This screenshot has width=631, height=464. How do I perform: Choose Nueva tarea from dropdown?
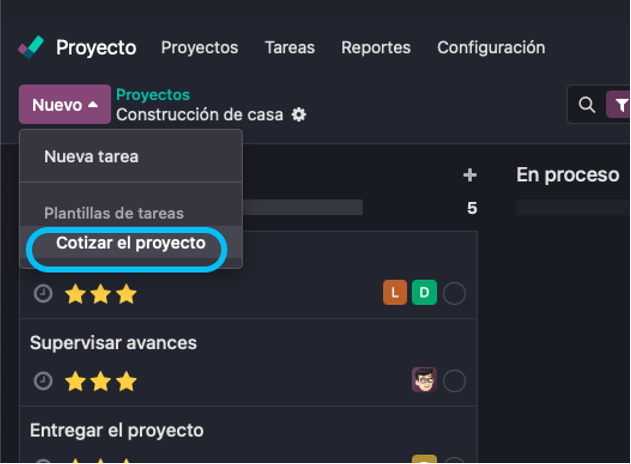(91, 157)
